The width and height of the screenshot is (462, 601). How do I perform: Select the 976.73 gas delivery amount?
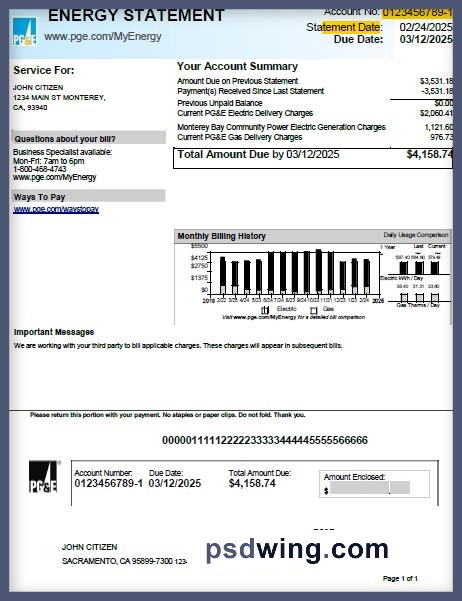[x=441, y=137]
